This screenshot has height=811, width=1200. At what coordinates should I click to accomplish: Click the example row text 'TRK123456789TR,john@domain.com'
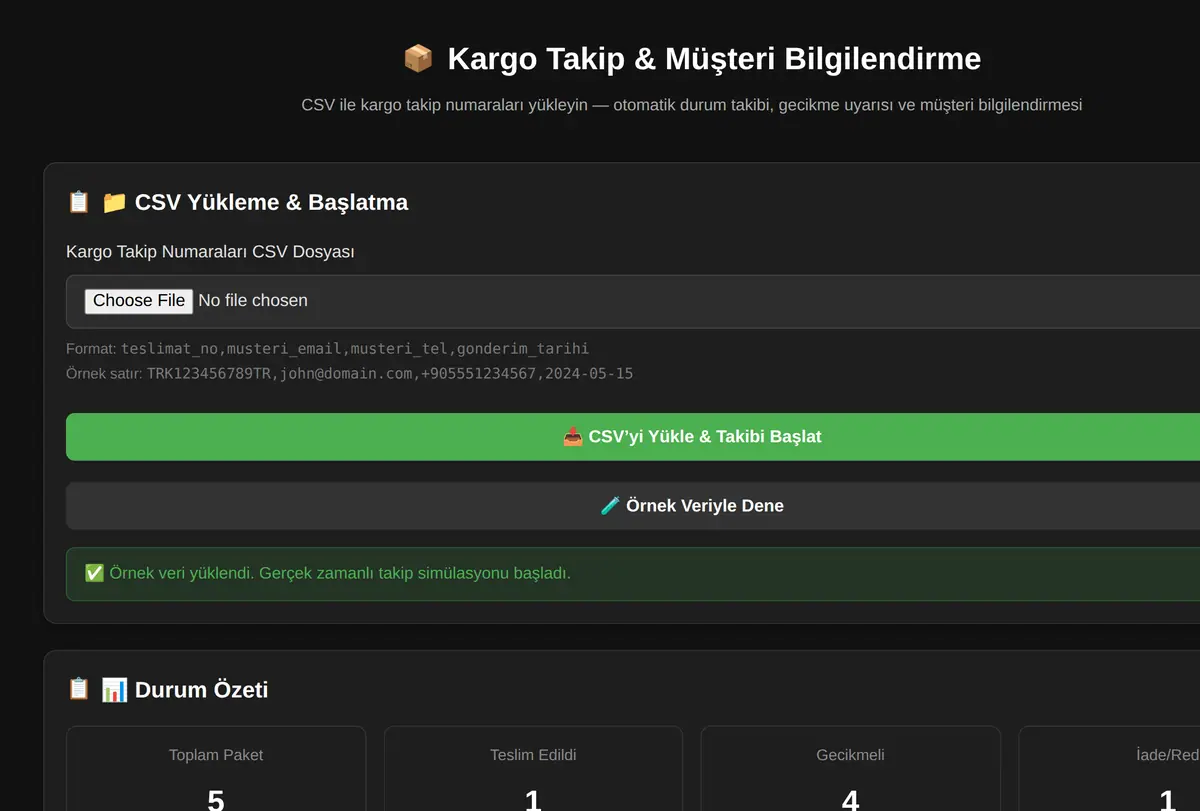pyautogui.click(x=280, y=374)
